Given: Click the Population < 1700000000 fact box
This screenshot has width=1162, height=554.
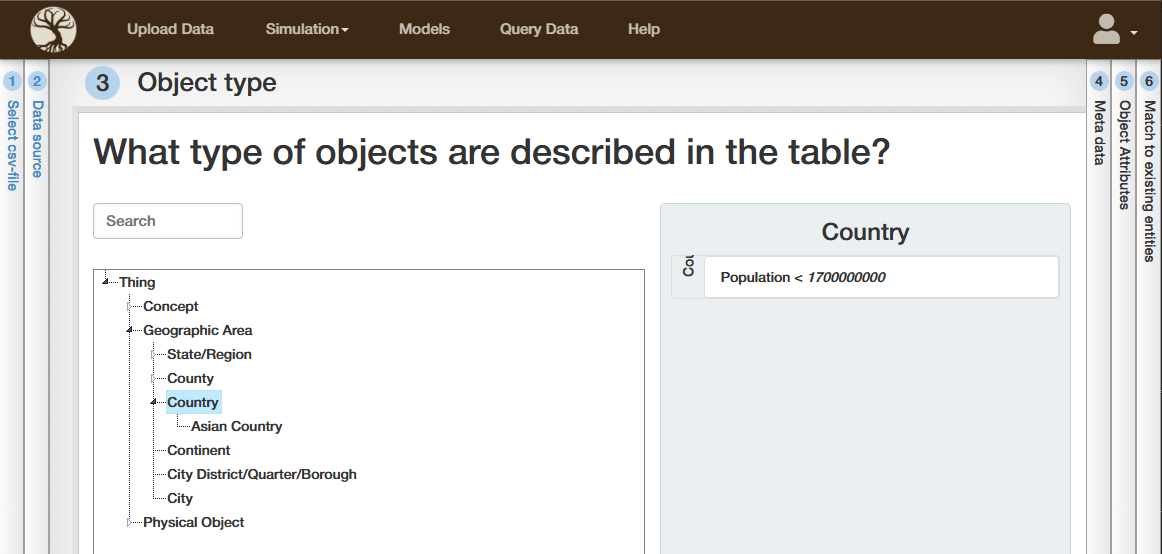Looking at the screenshot, I should click(880, 277).
